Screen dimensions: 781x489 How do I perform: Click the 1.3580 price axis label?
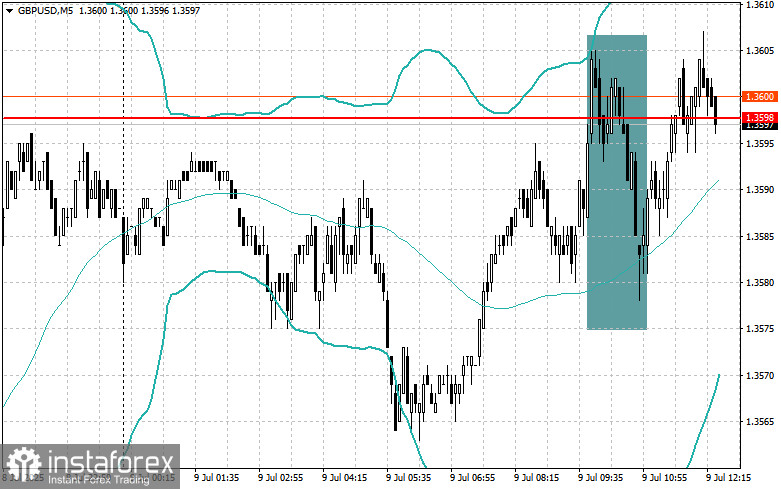tap(760, 283)
